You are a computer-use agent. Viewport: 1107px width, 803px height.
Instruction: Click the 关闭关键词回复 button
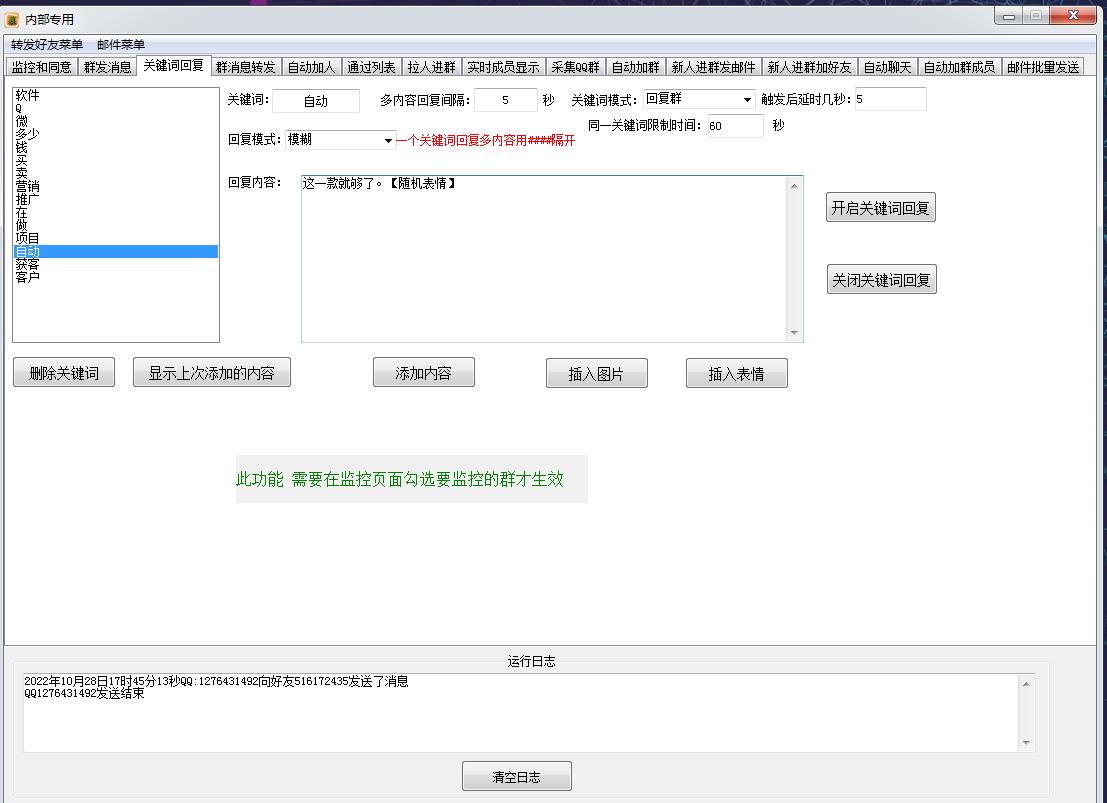pos(881,280)
